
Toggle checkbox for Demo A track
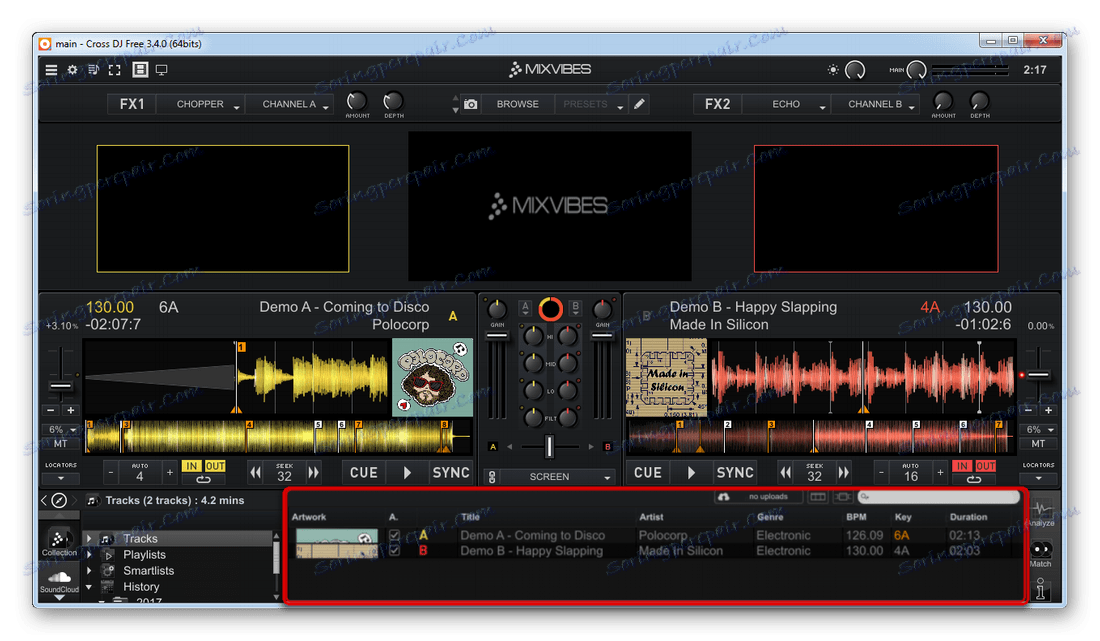394,536
